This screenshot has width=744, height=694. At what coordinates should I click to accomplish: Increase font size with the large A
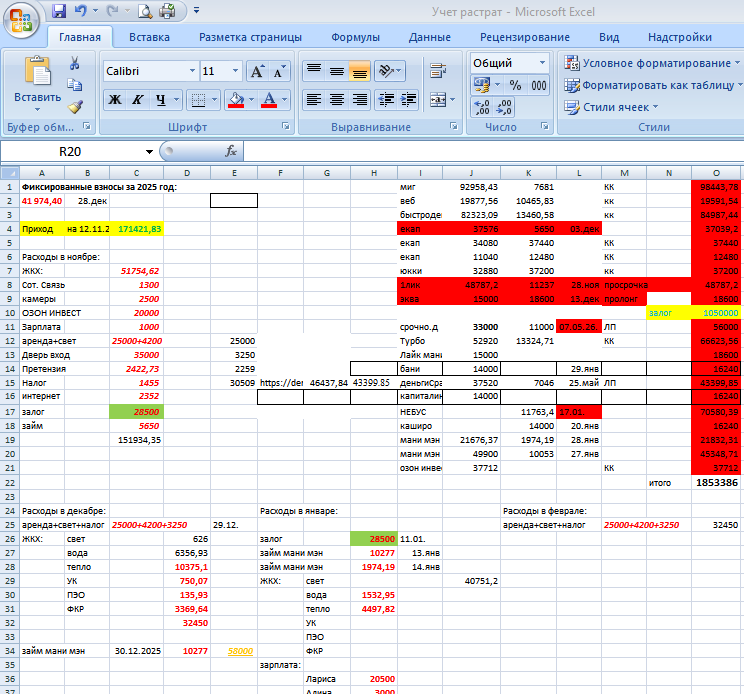257,72
